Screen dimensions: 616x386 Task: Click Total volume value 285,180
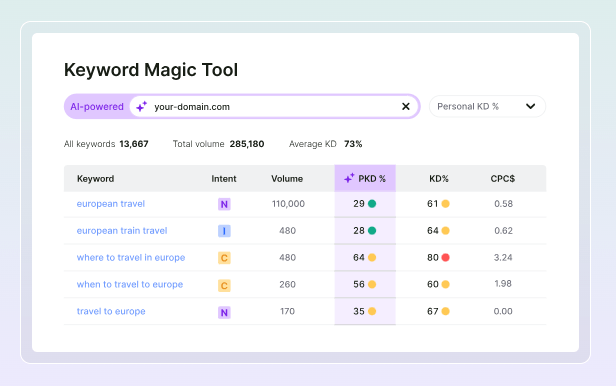pos(247,144)
